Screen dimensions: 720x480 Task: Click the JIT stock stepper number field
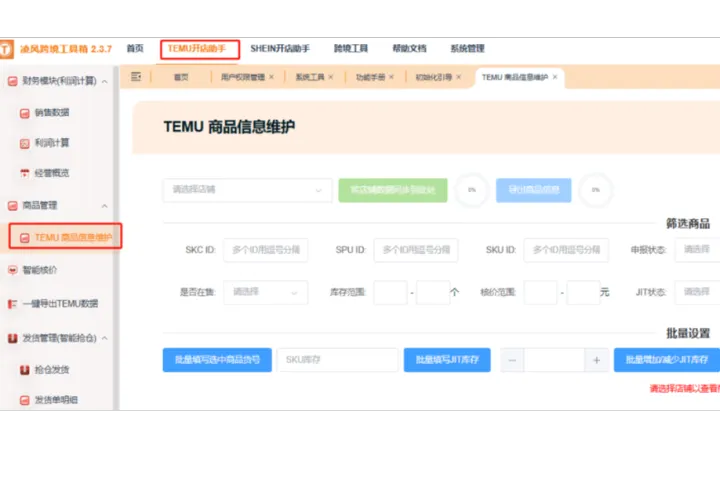tap(555, 360)
